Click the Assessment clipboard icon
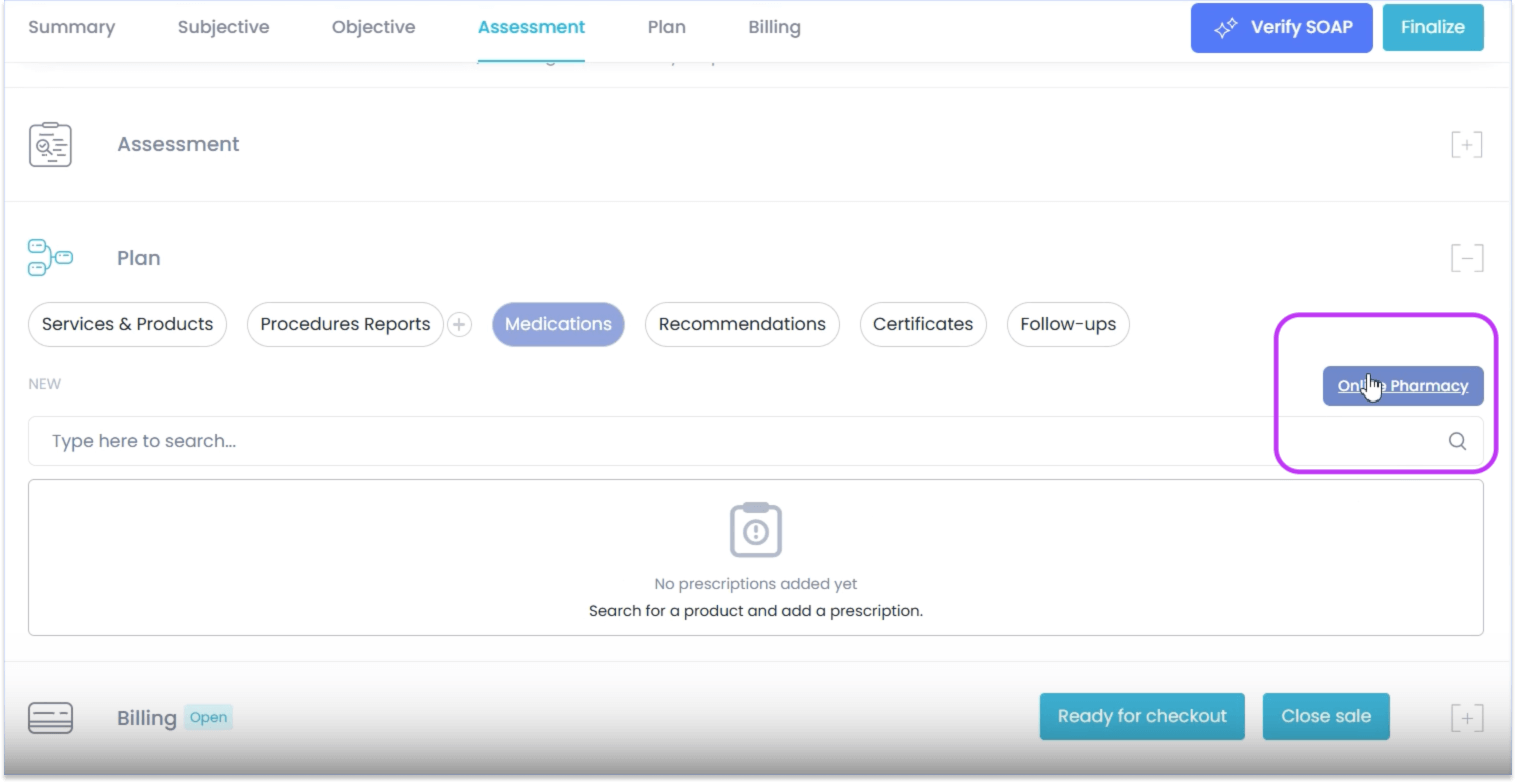This screenshot has width=1516, height=783. point(50,144)
